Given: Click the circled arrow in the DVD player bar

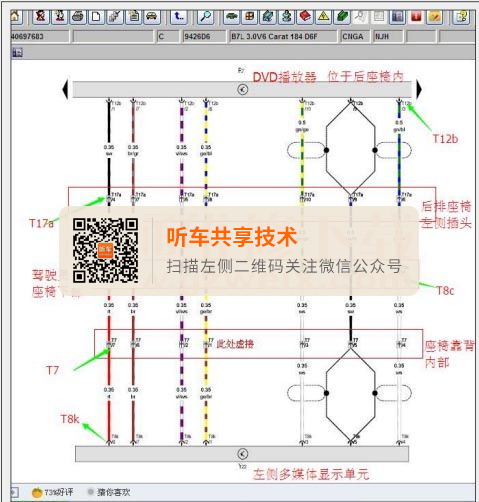Looking at the screenshot, I should [x=243, y=89].
